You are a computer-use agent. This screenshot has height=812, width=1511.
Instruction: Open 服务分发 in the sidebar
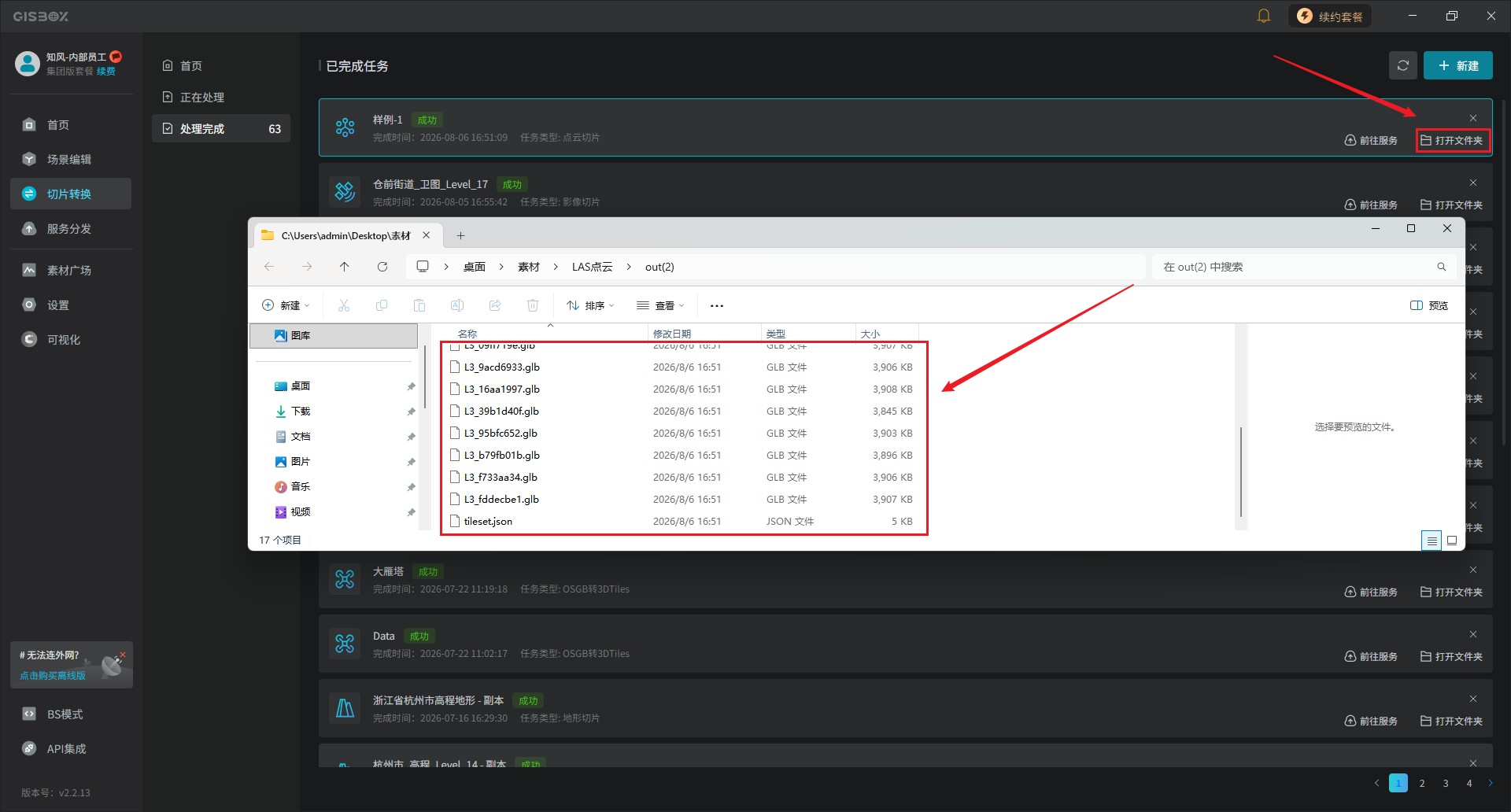tap(71, 228)
